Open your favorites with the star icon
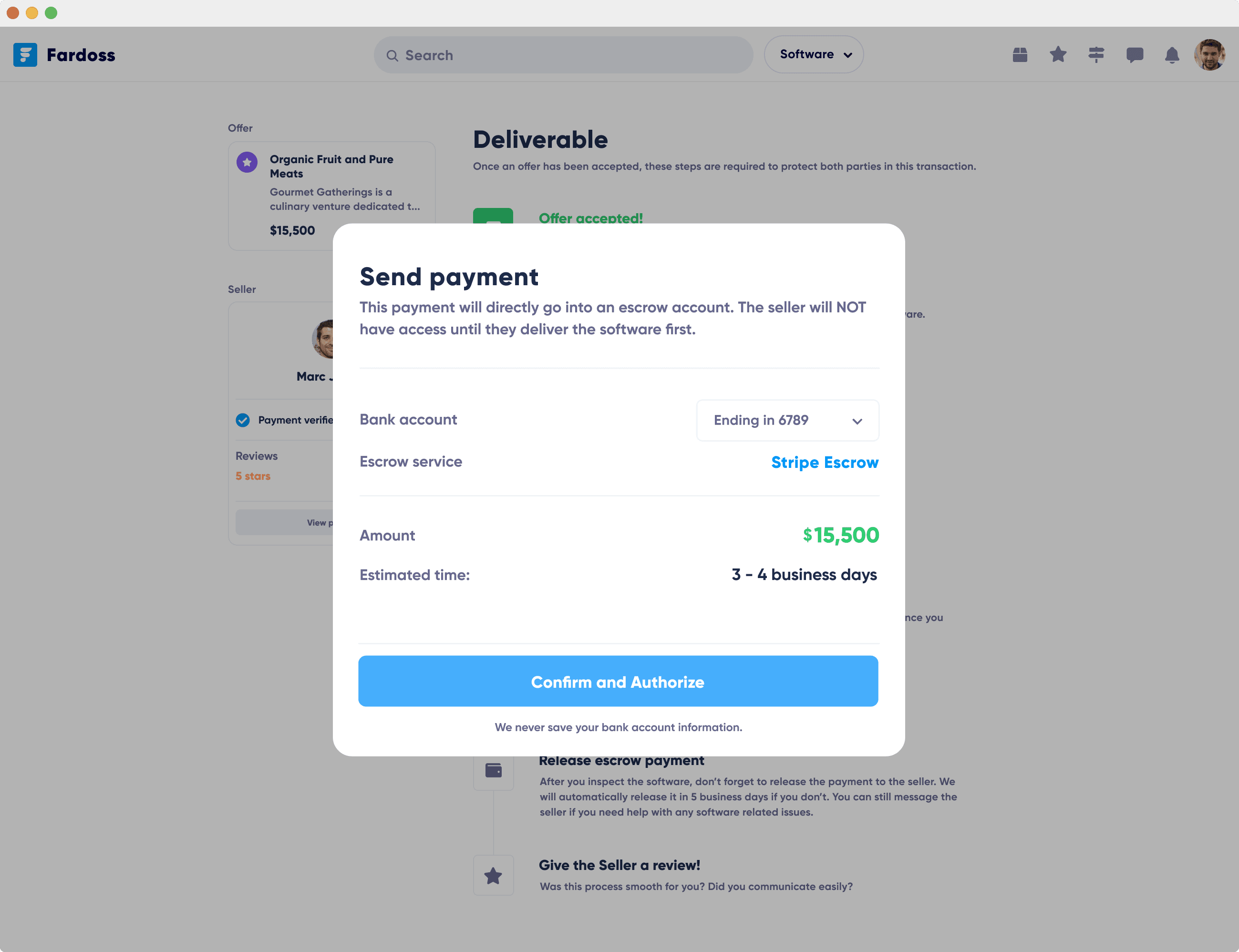This screenshot has height=952, width=1239. [1057, 54]
